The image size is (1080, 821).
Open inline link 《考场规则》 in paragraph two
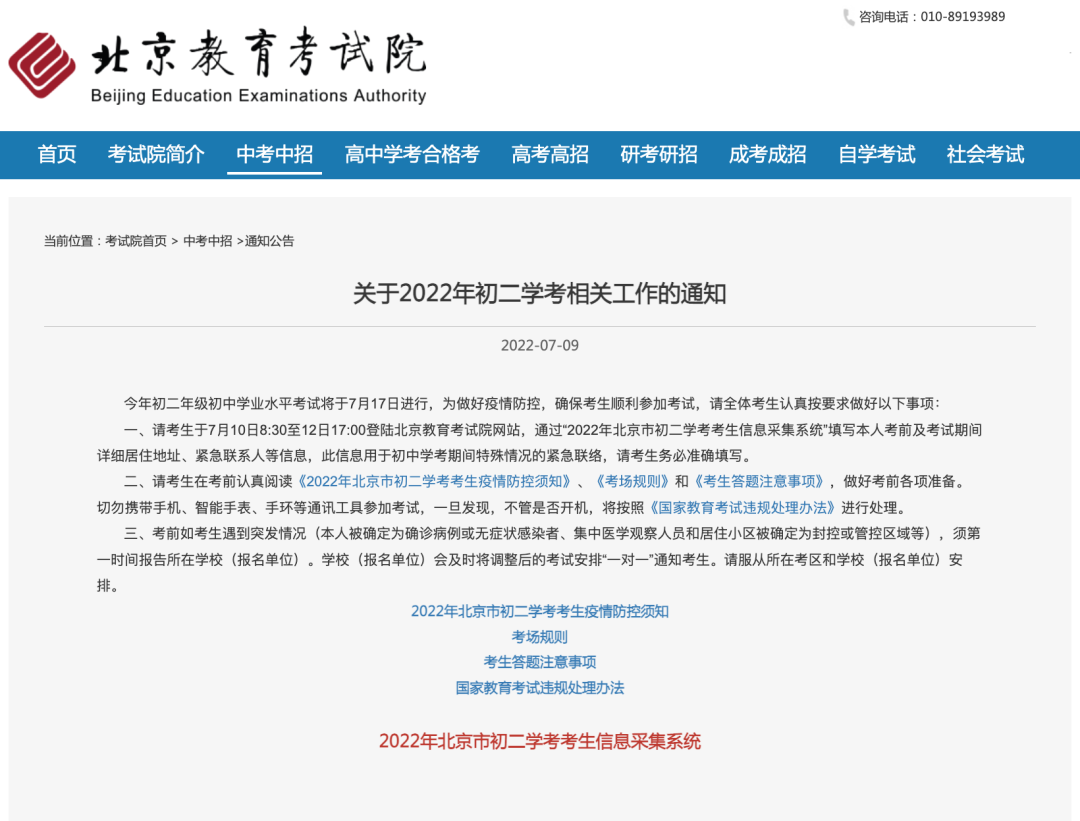point(632,481)
